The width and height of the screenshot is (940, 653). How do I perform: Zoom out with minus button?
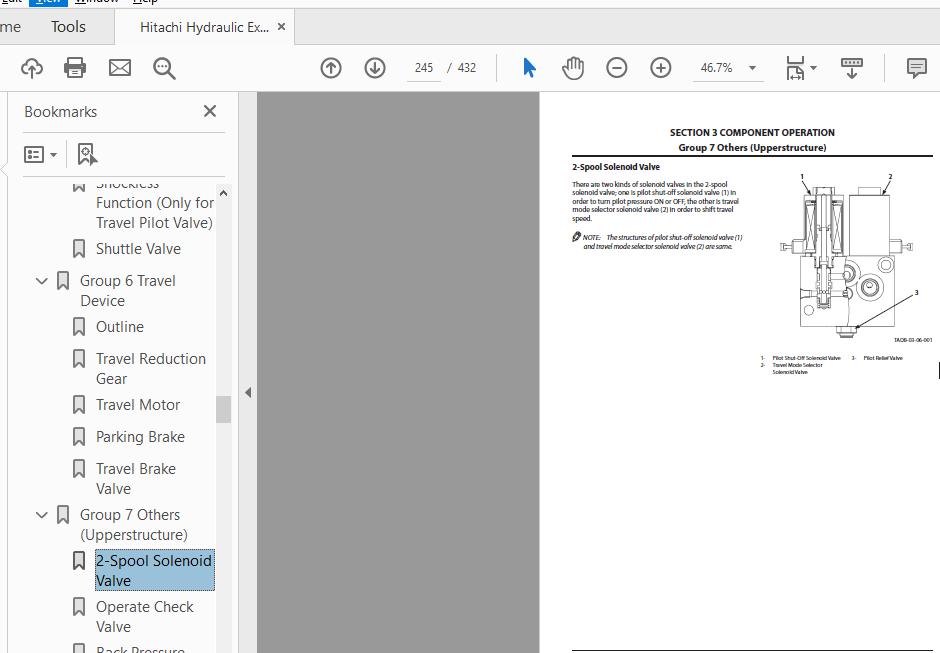pos(616,68)
